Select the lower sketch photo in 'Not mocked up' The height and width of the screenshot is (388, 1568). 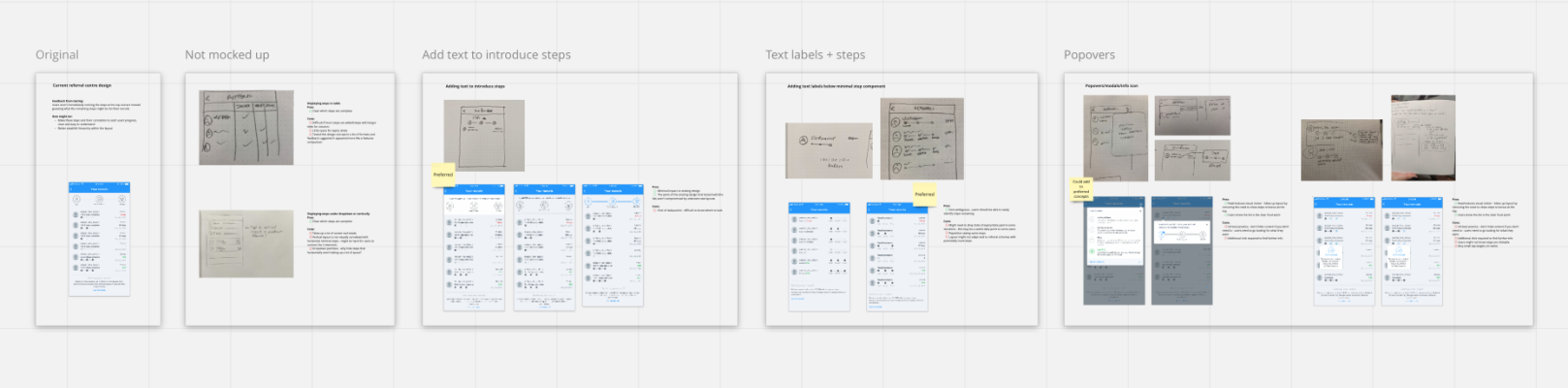coord(246,243)
